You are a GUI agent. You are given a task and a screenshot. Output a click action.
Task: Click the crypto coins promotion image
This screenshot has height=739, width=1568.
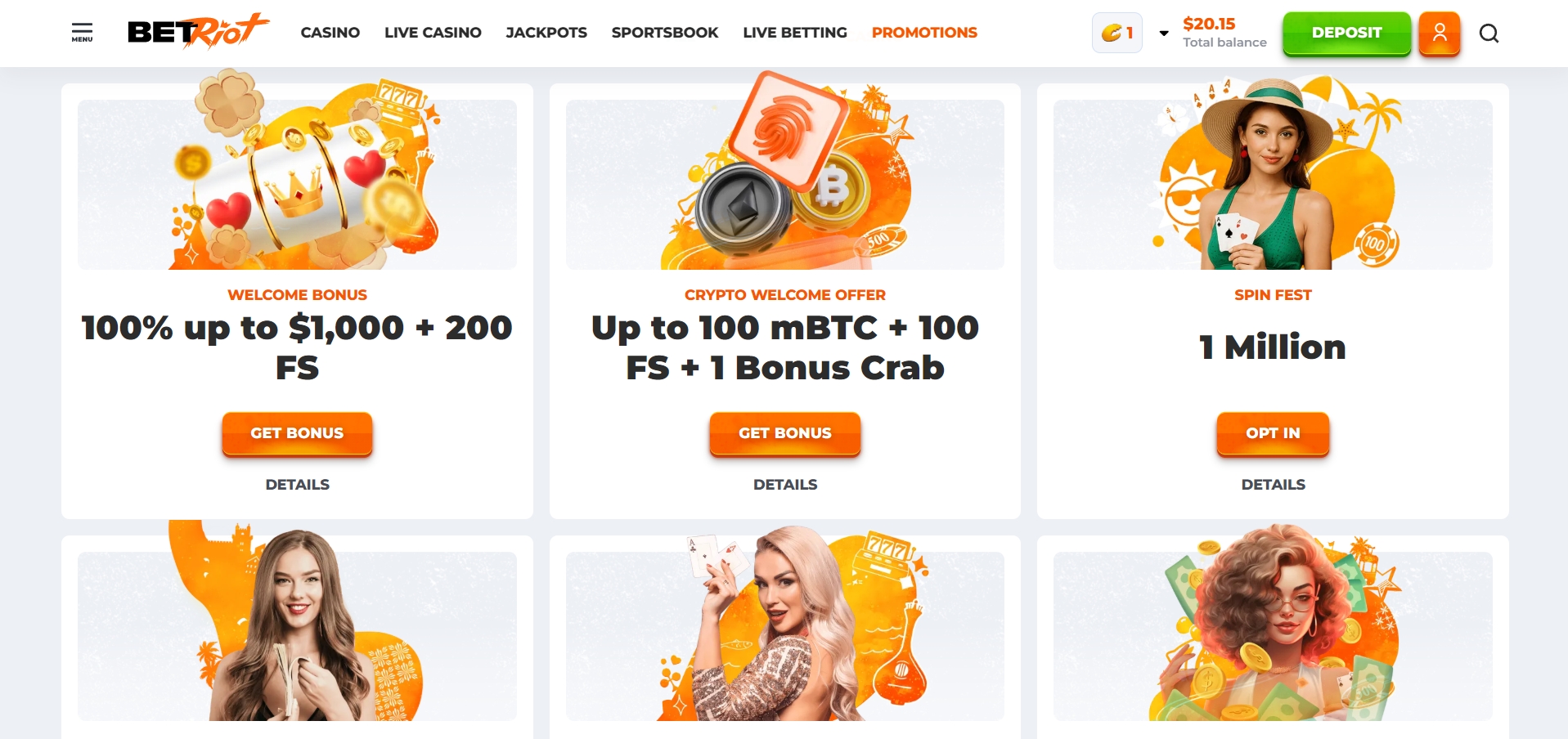point(785,172)
